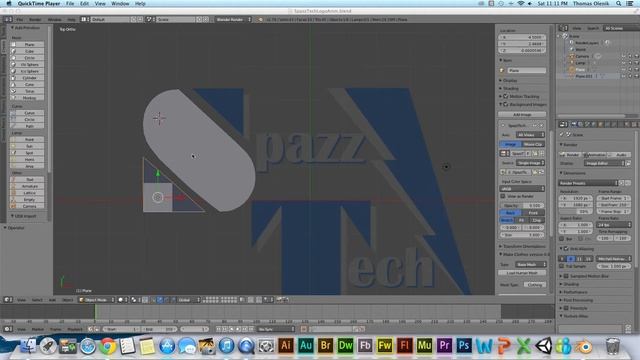
Task: Open the Render Presets dropdown
Action: tap(588, 183)
